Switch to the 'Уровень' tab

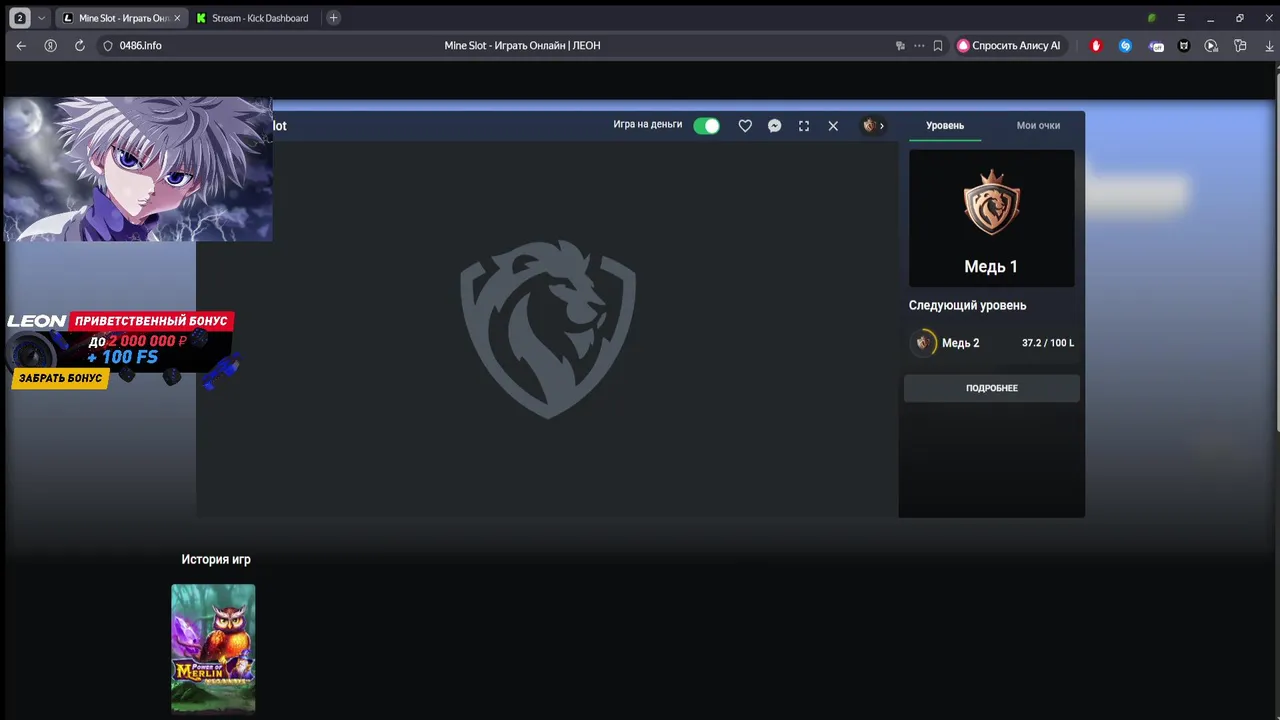pos(945,125)
